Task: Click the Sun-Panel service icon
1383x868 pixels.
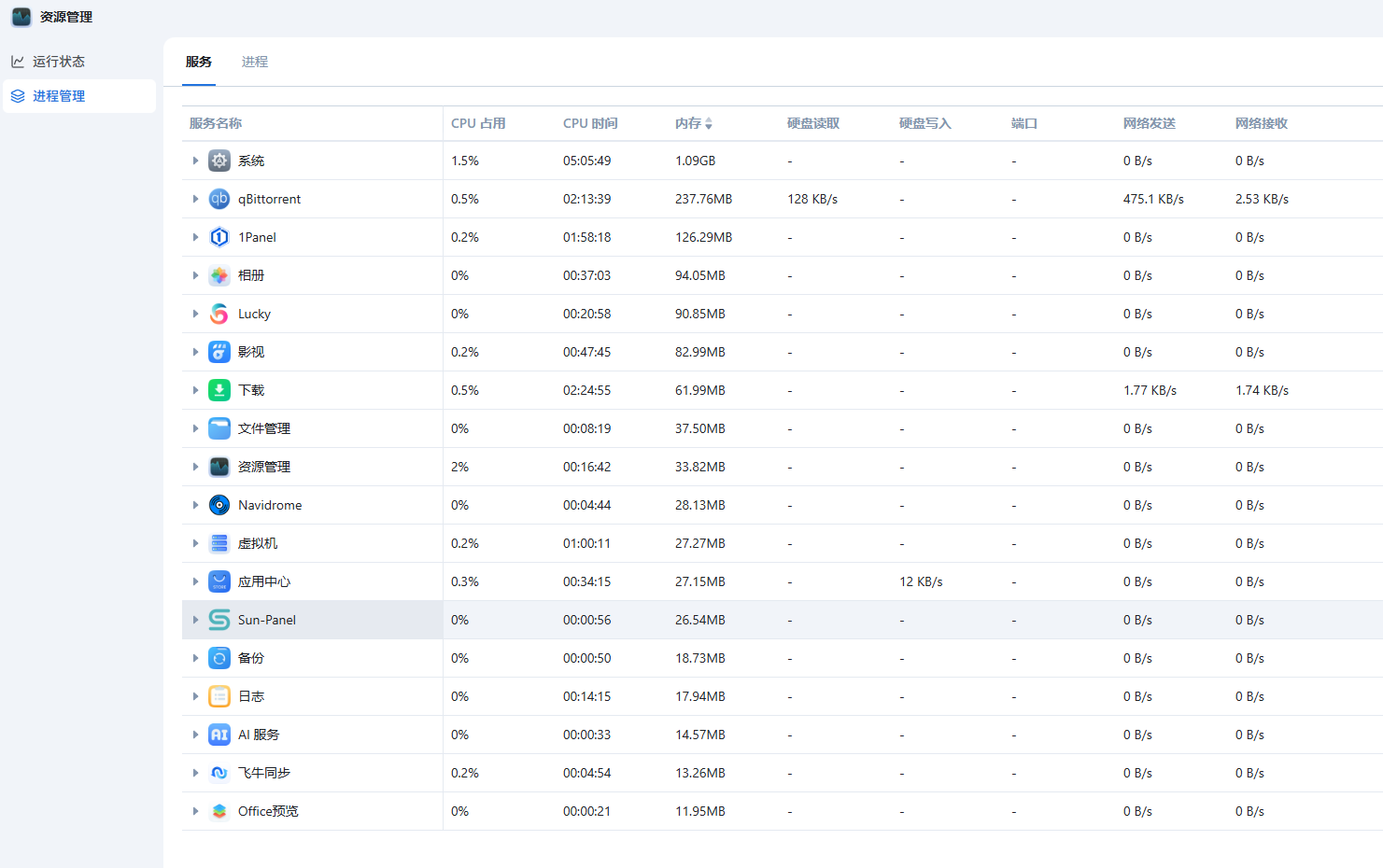Action: click(219, 620)
